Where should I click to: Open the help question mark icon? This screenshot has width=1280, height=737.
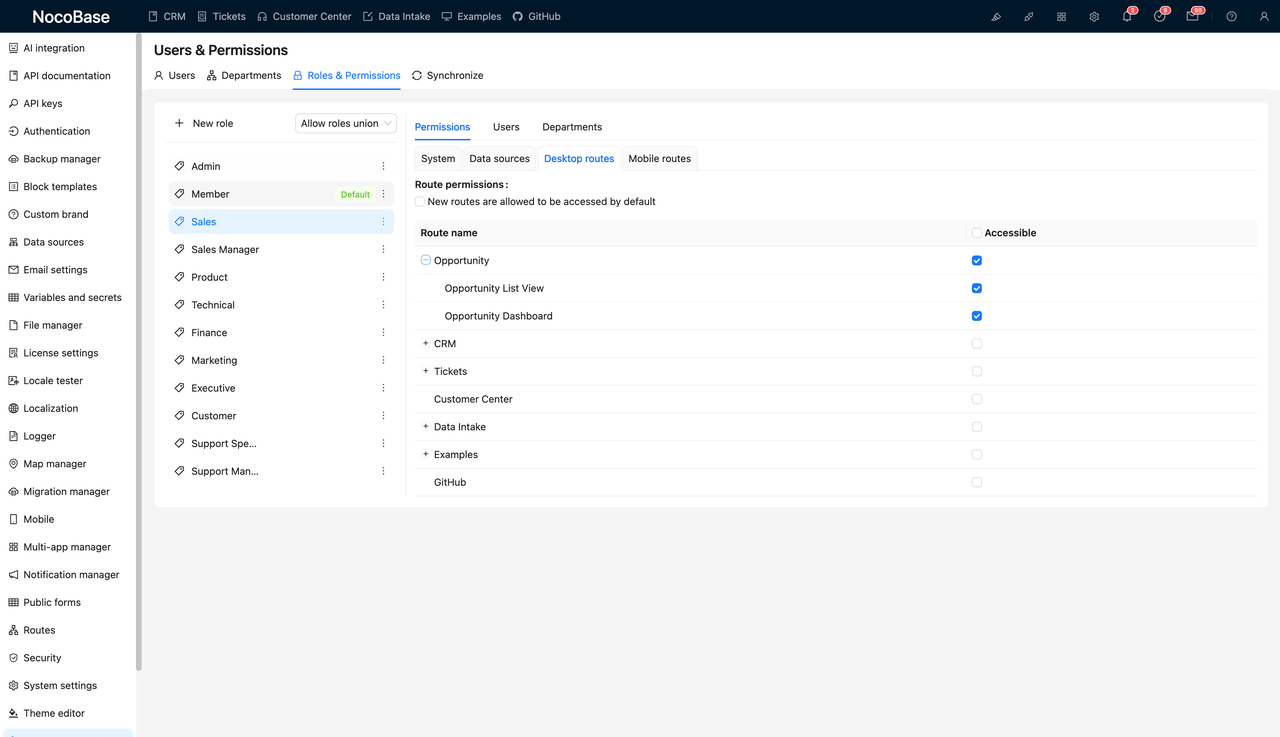(x=1231, y=17)
